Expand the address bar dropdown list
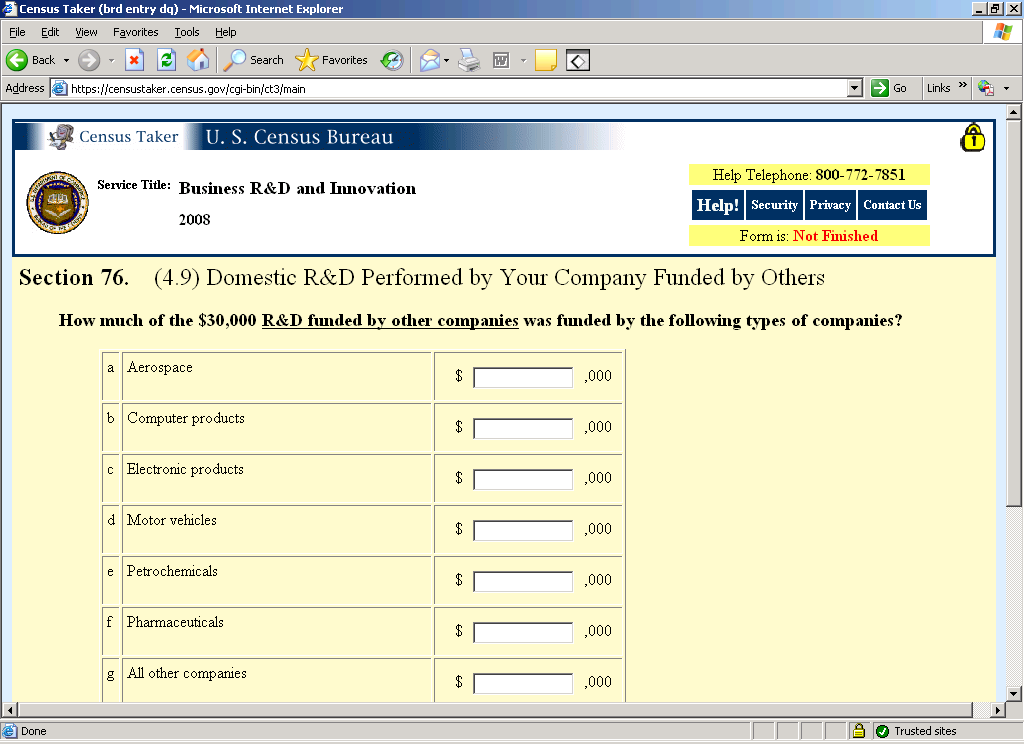 (854, 88)
